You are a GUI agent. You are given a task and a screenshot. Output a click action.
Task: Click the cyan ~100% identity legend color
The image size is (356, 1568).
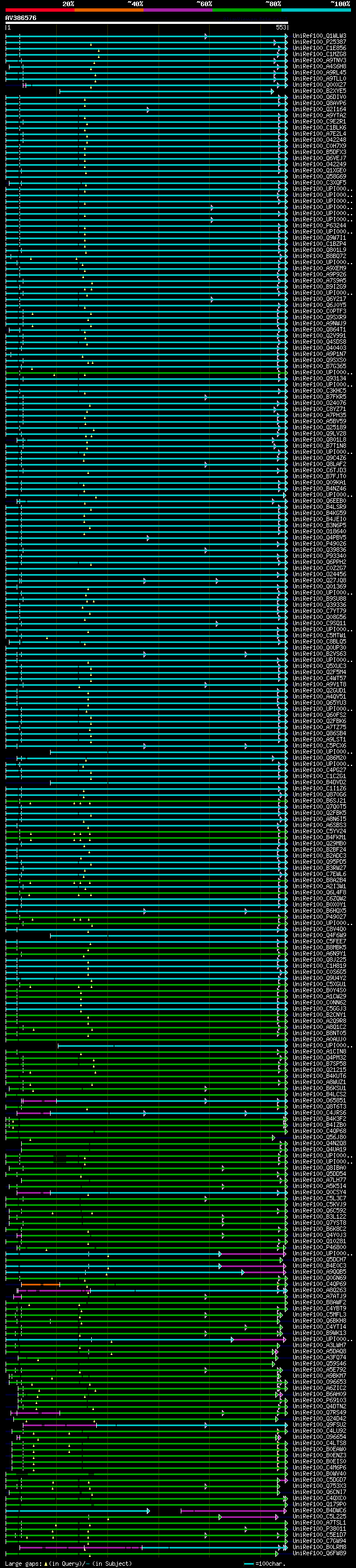(315, 10)
